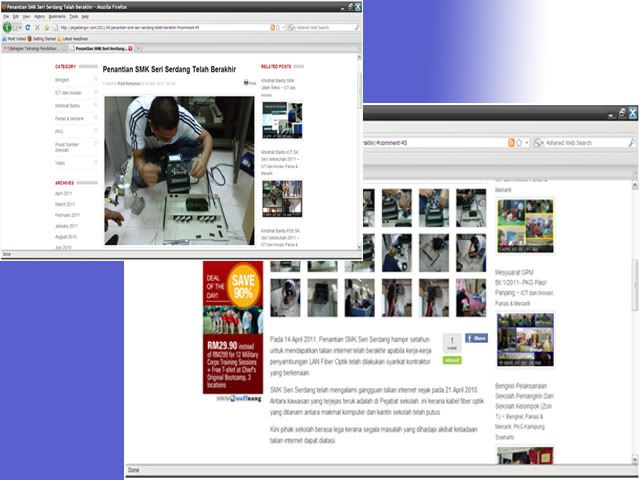This screenshot has height=480, width=640.
Task: Close the Penantian SMK Seri Serdang tab
Action: click(130, 49)
